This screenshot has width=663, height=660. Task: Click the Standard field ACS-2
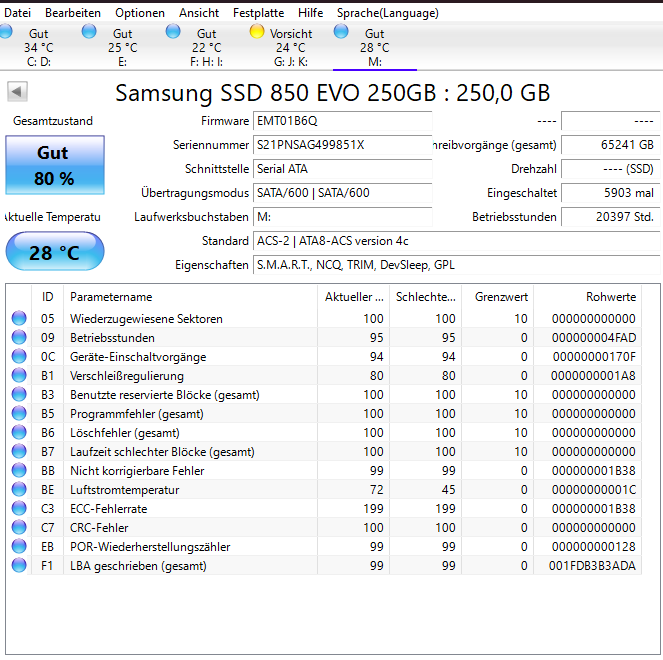pos(457,241)
